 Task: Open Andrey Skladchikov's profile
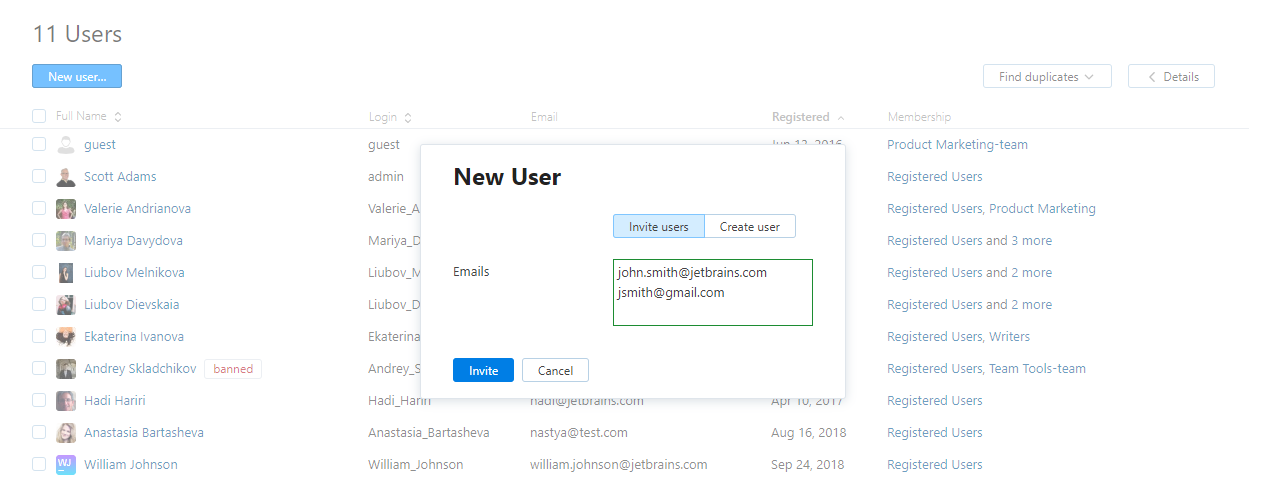click(140, 369)
